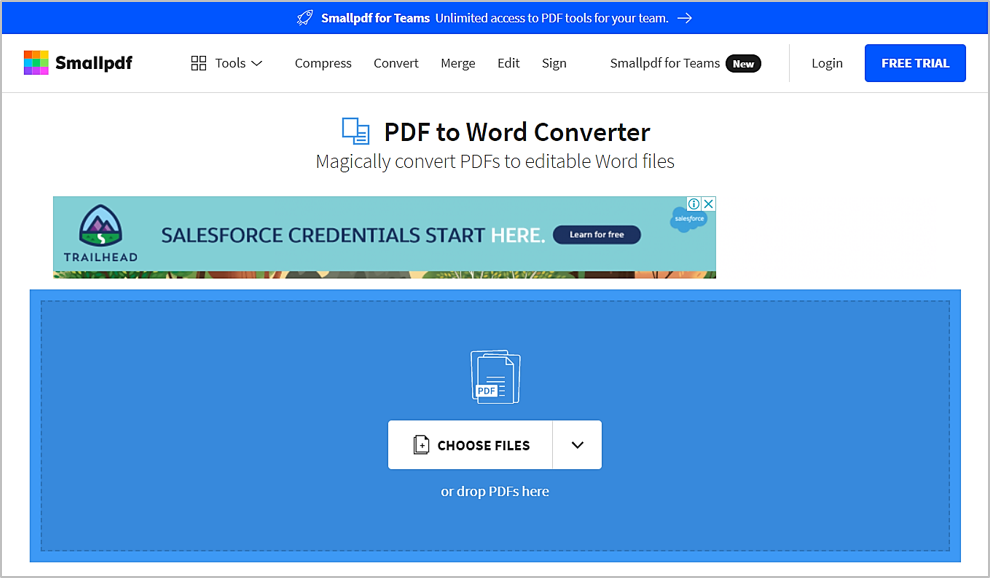
Task: Expand the Tools dropdown chevron
Action: point(257,63)
